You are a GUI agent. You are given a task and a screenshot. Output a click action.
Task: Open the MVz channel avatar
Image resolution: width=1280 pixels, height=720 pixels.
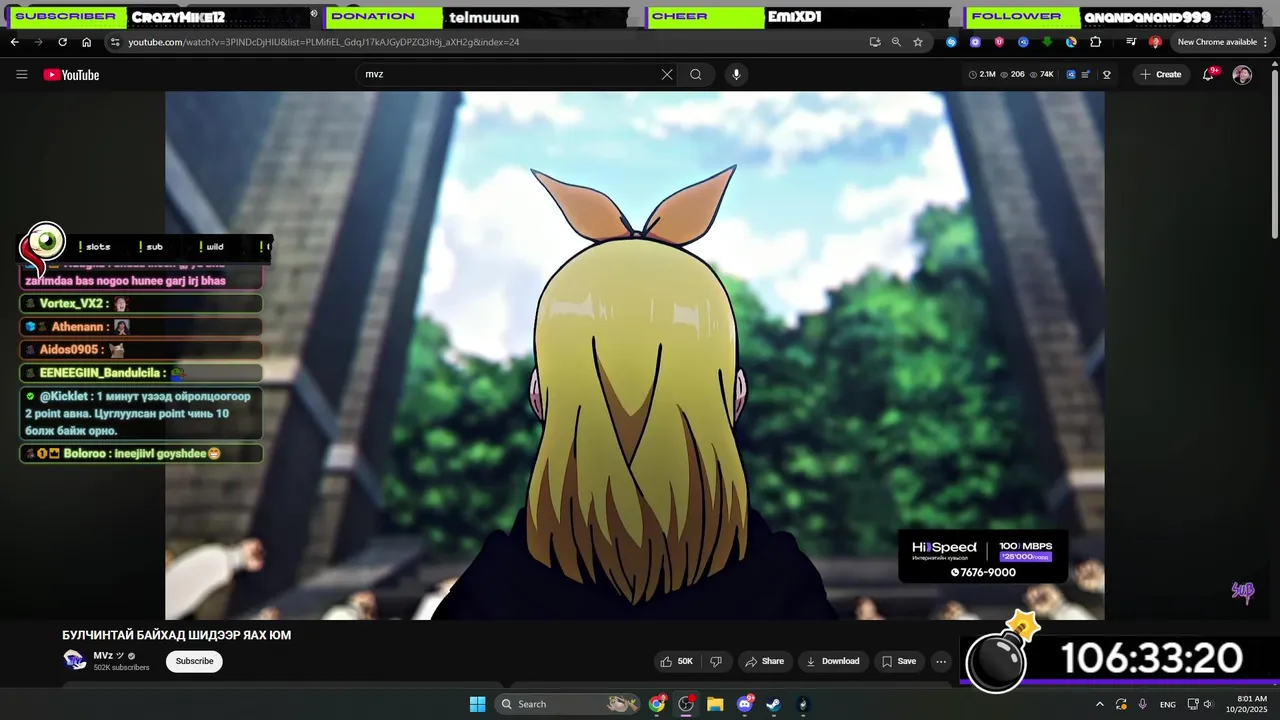tap(75, 660)
